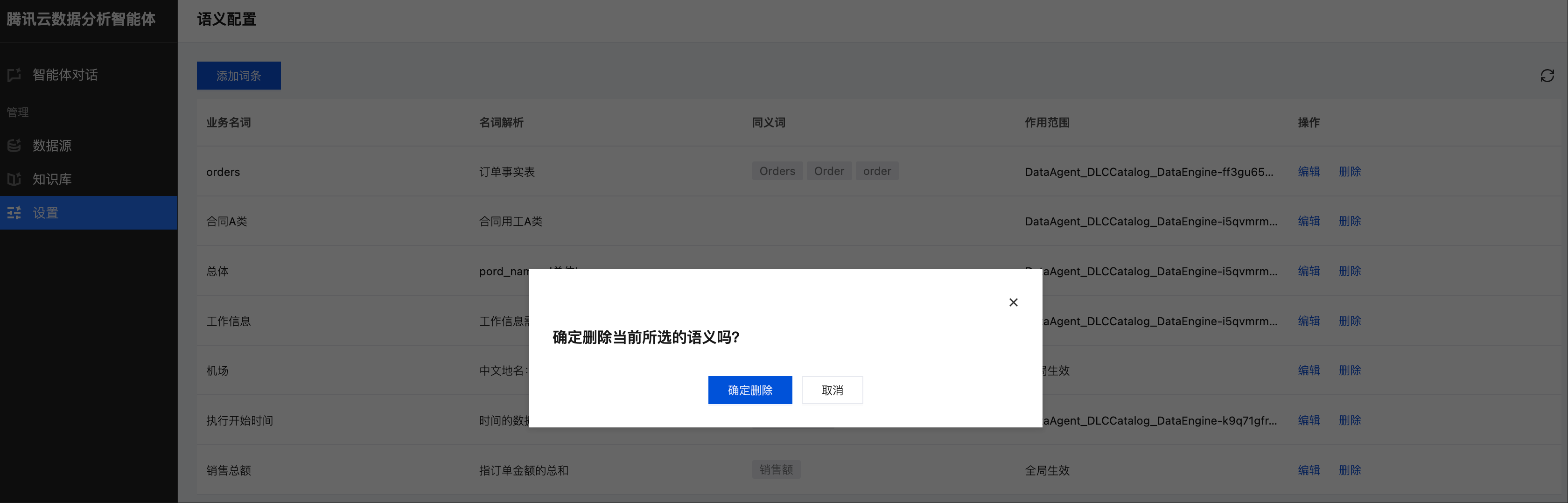Edit the 工作信息 row
The width and height of the screenshot is (1568, 503).
click(x=1309, y=321)
